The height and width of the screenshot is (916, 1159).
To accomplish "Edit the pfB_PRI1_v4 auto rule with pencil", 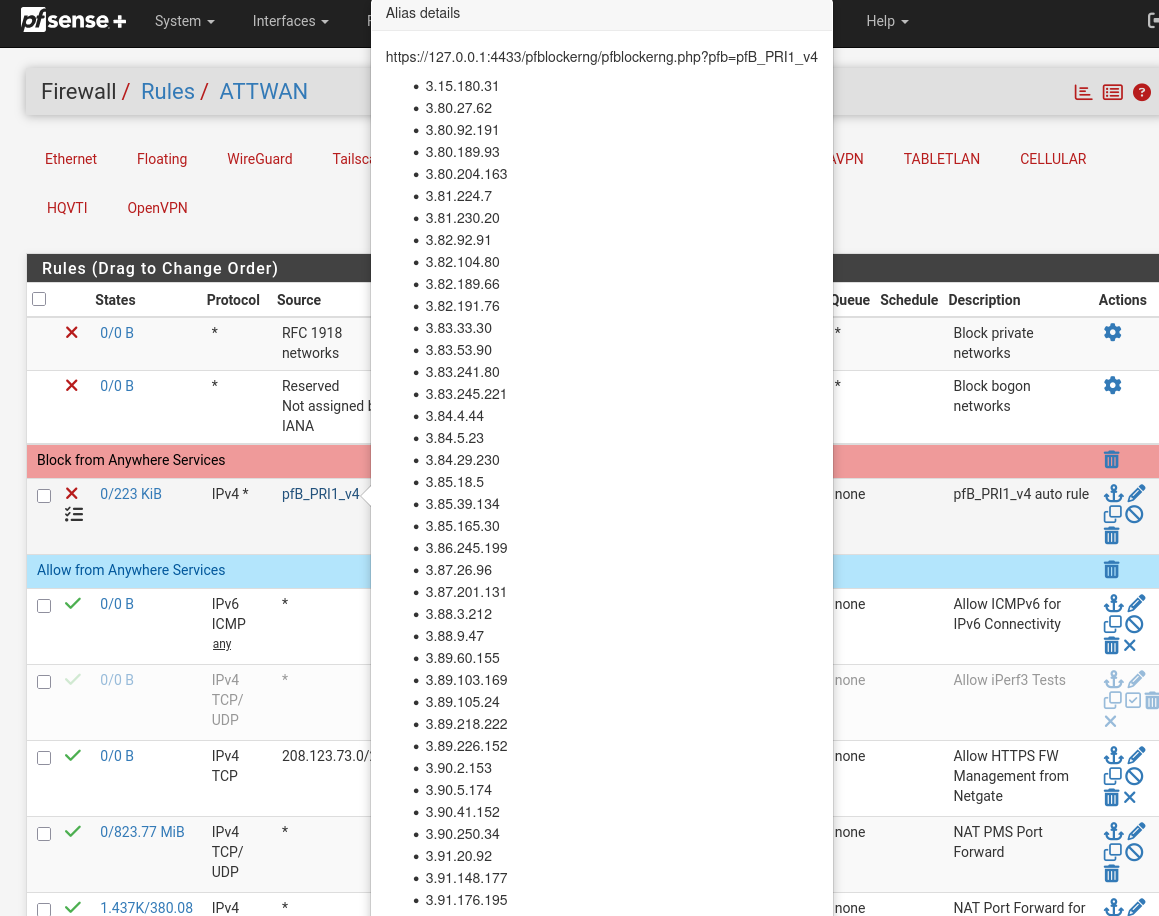I will click(x=1136, y=494).
